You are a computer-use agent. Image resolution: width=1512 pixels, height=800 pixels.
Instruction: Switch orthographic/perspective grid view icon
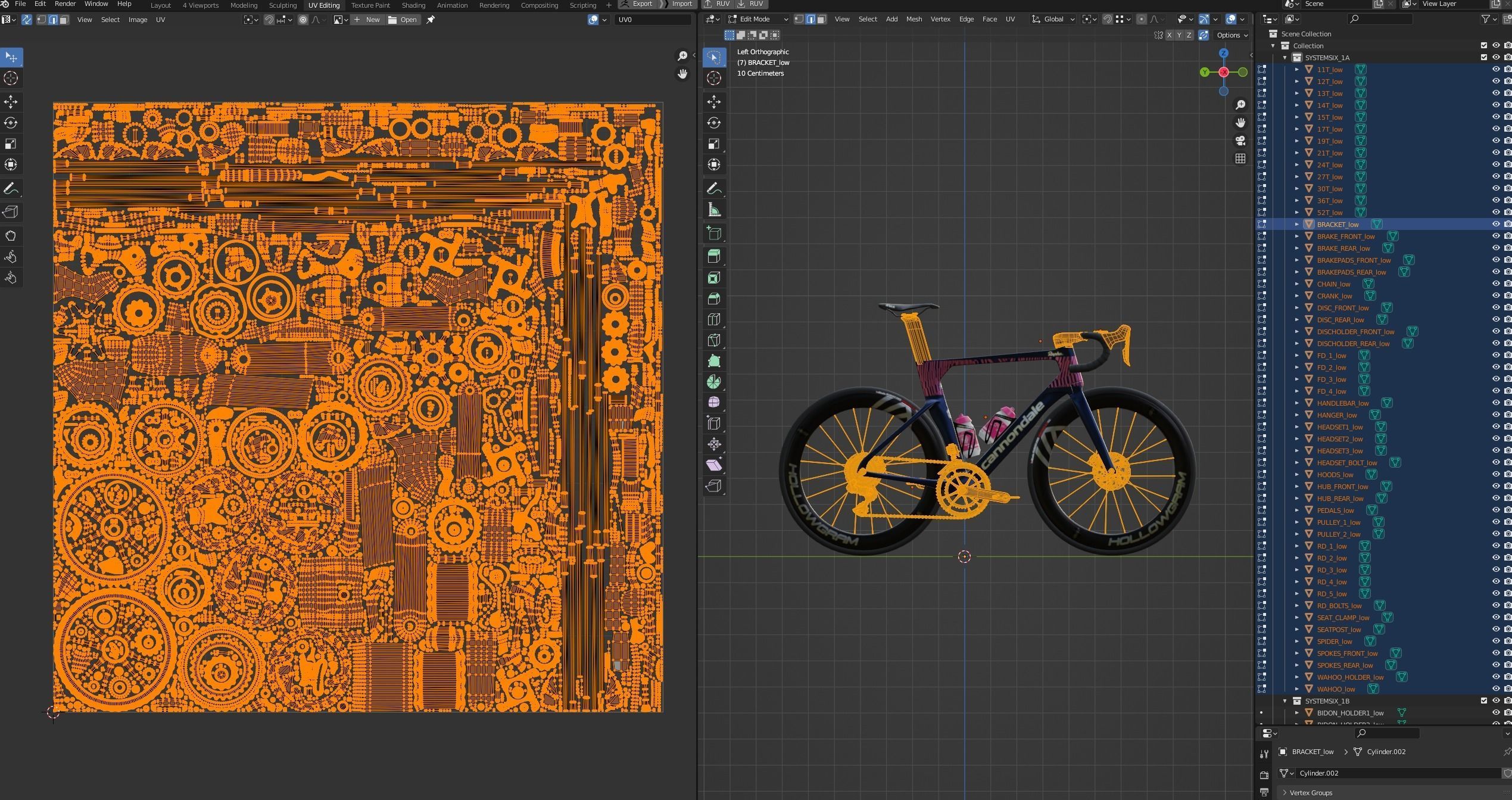pyautogui.click(x=1240, y=158)
